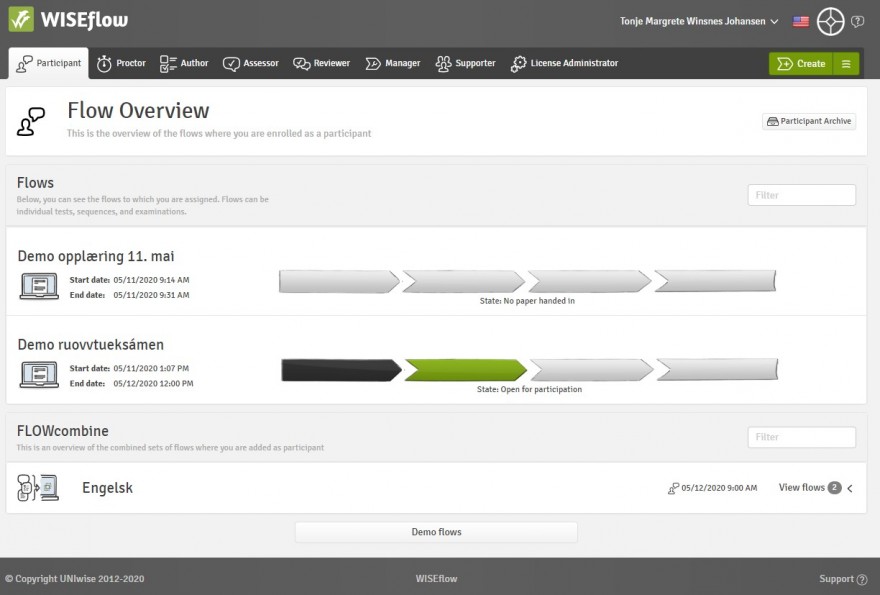
Task: Click the green Open for participation step
Action: pyautogui.click(x=464, y=370)
